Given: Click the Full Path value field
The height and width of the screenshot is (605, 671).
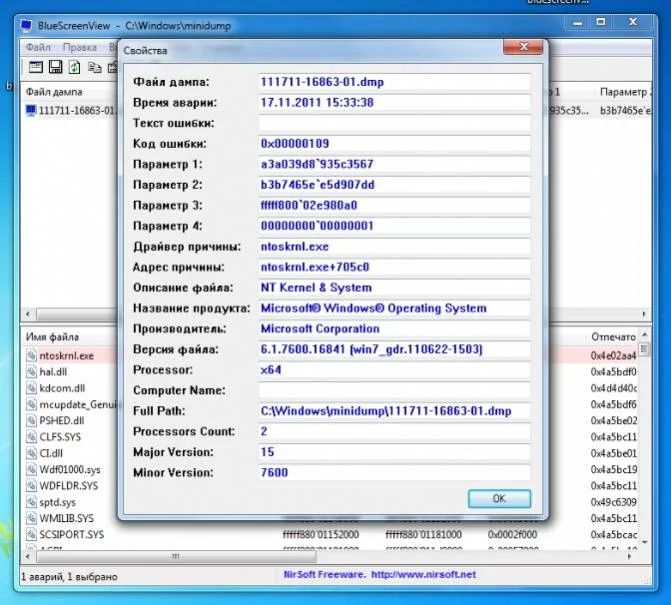Looking at the screenshot, I should (395, 411).
